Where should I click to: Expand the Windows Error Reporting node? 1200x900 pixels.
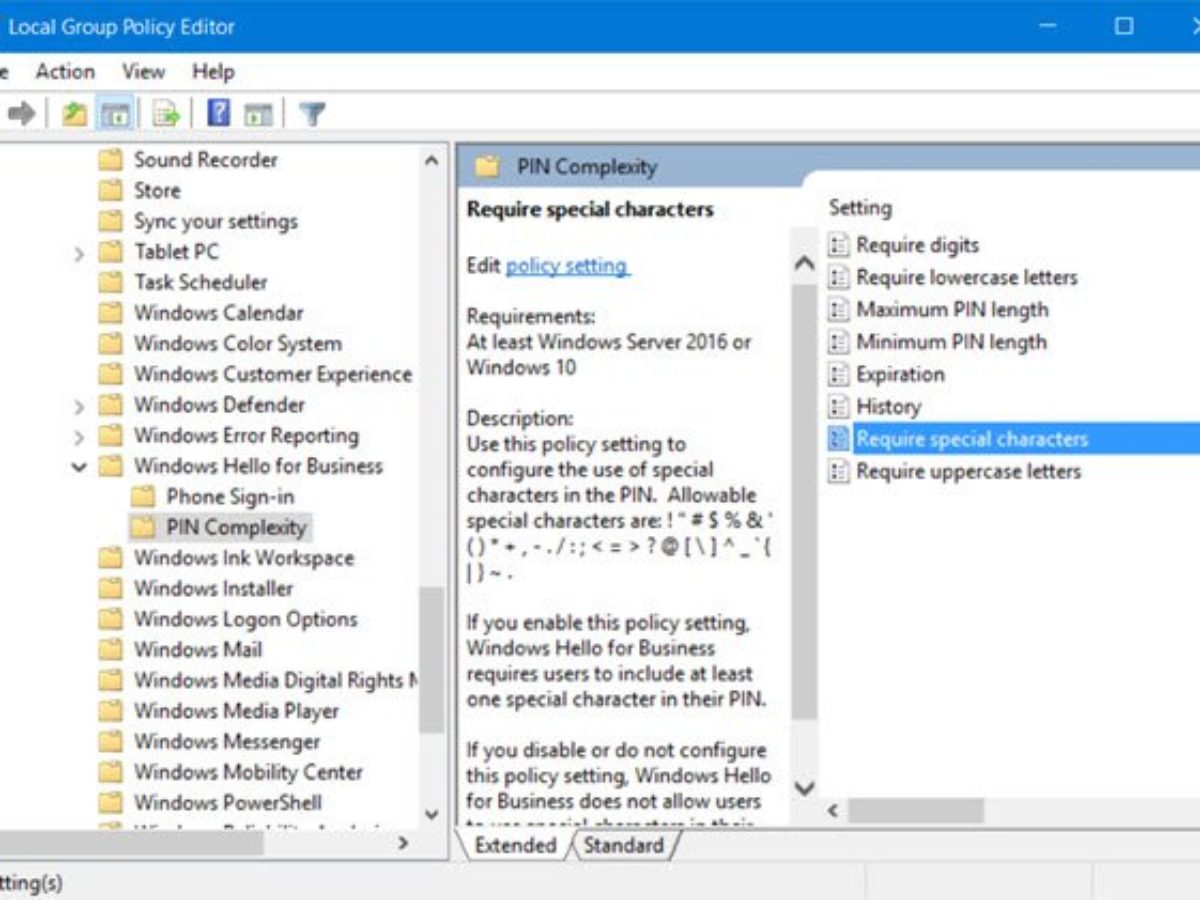[79, 437]
